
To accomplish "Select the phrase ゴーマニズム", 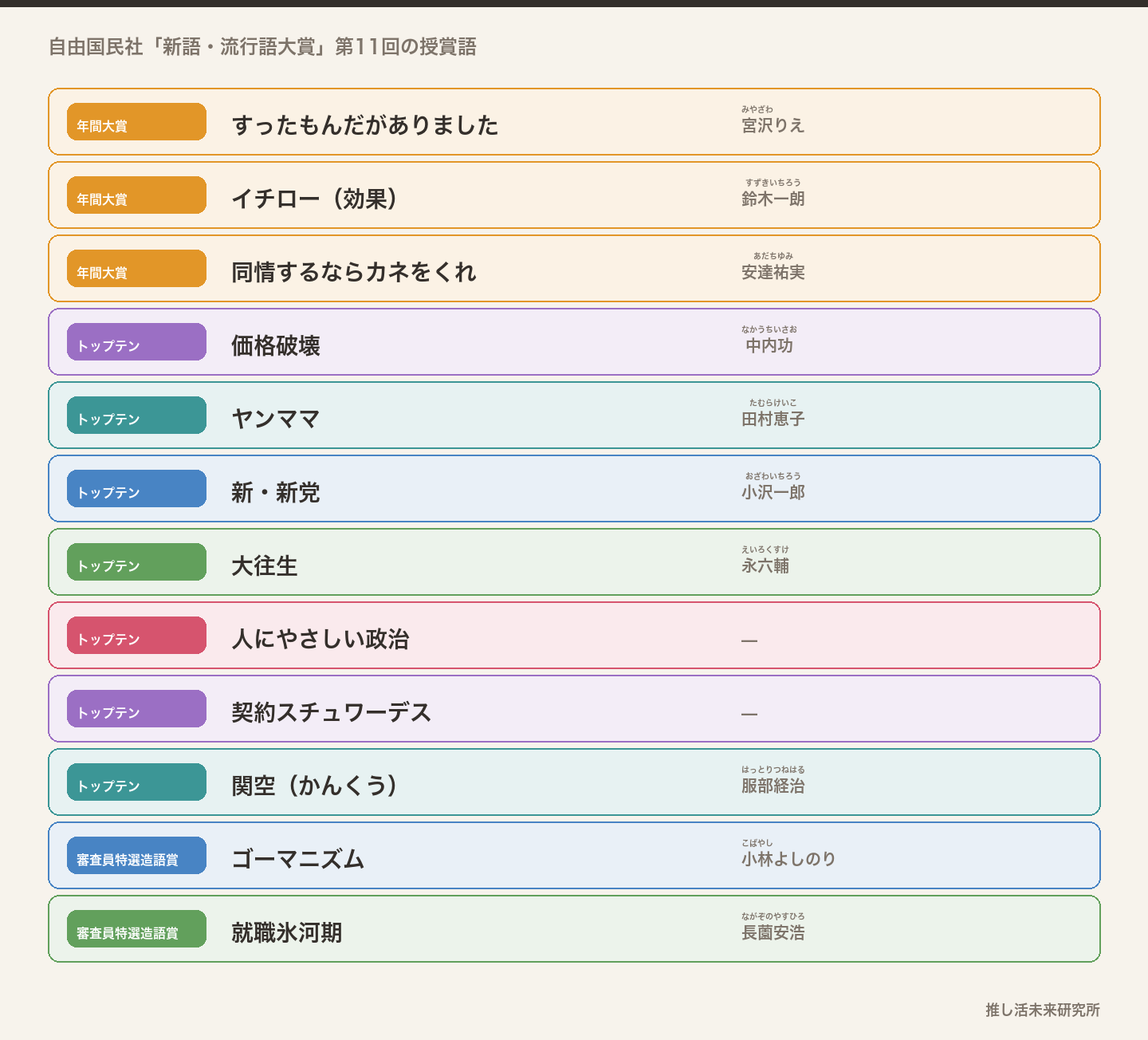I will pos(298,859).
